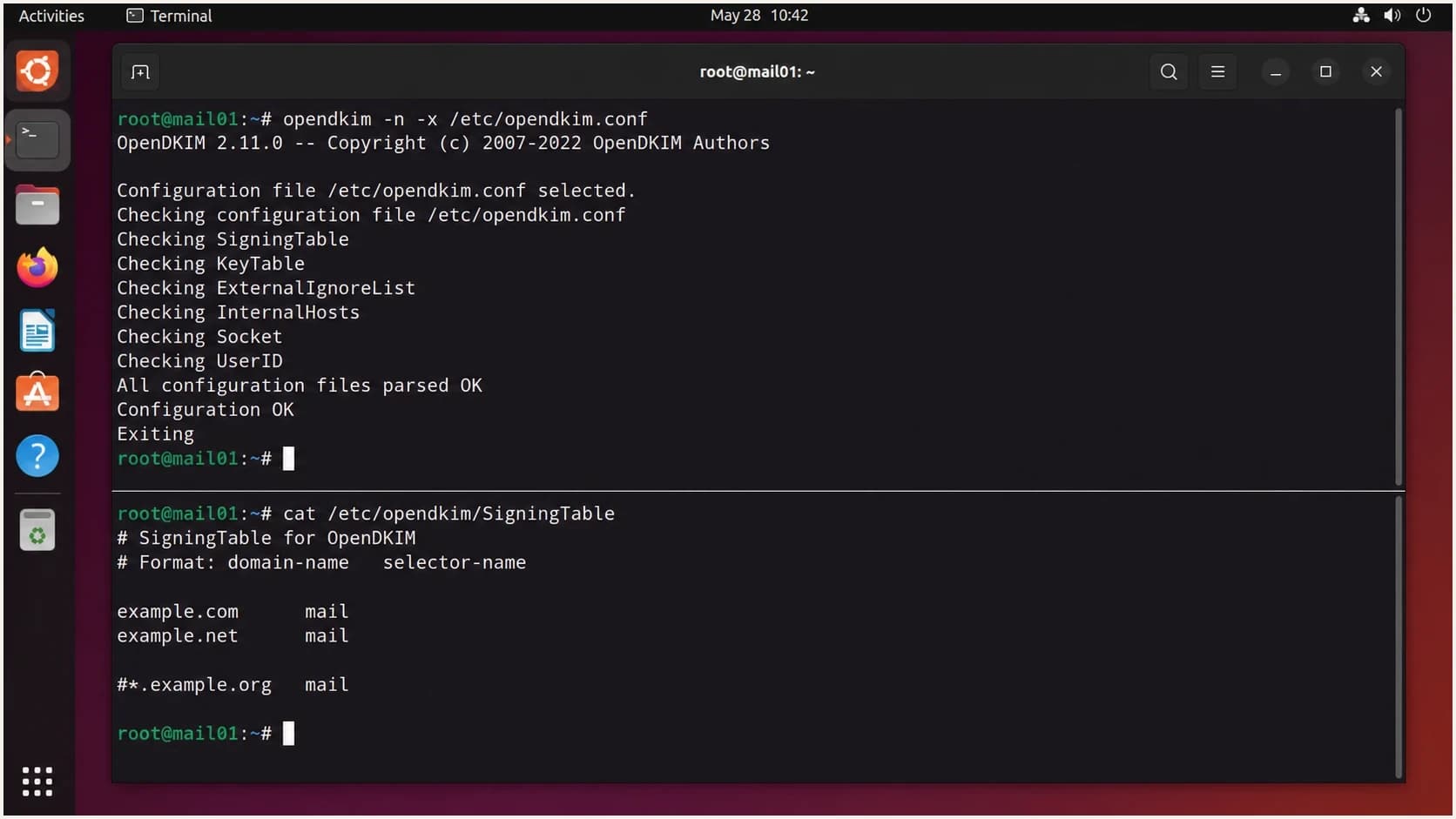
Task: Click '# SigningTable for OpenDKIM' comment line
Action: point(266,539)
